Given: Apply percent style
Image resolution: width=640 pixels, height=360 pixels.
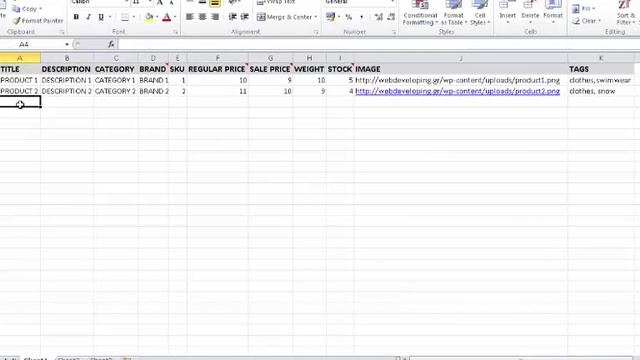Looking at the screenshot, I should [349, 17].
